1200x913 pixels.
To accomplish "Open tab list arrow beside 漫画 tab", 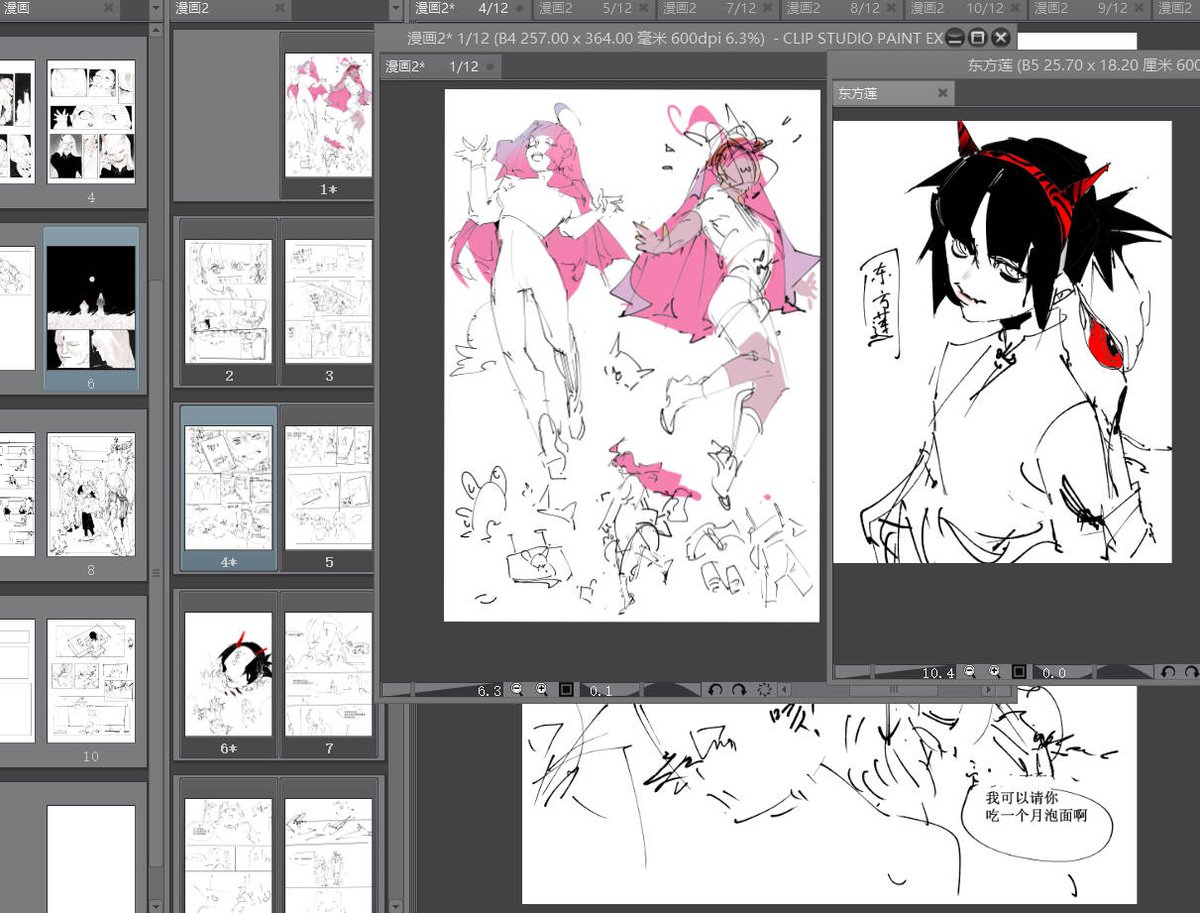I will point(155,9).
